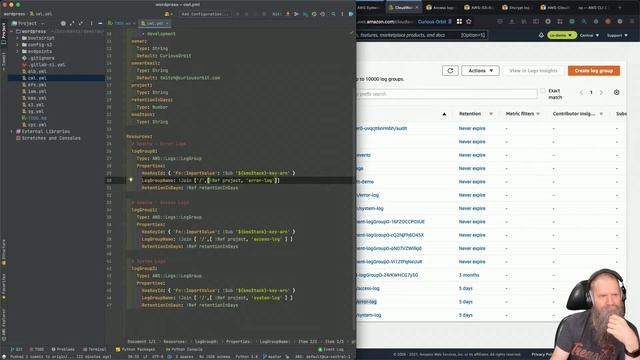Click the Search Everywhere magnifier icon in PyCharm
Image resolution: width=640 pixels, height=360 pixels.
click(x=333, y=14)
